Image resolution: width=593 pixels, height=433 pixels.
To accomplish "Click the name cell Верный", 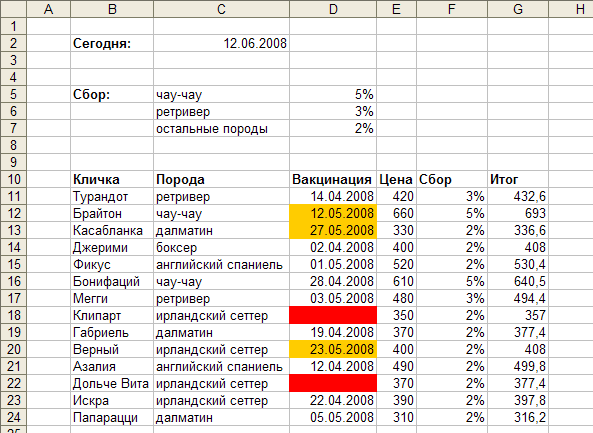I will 112,350.
